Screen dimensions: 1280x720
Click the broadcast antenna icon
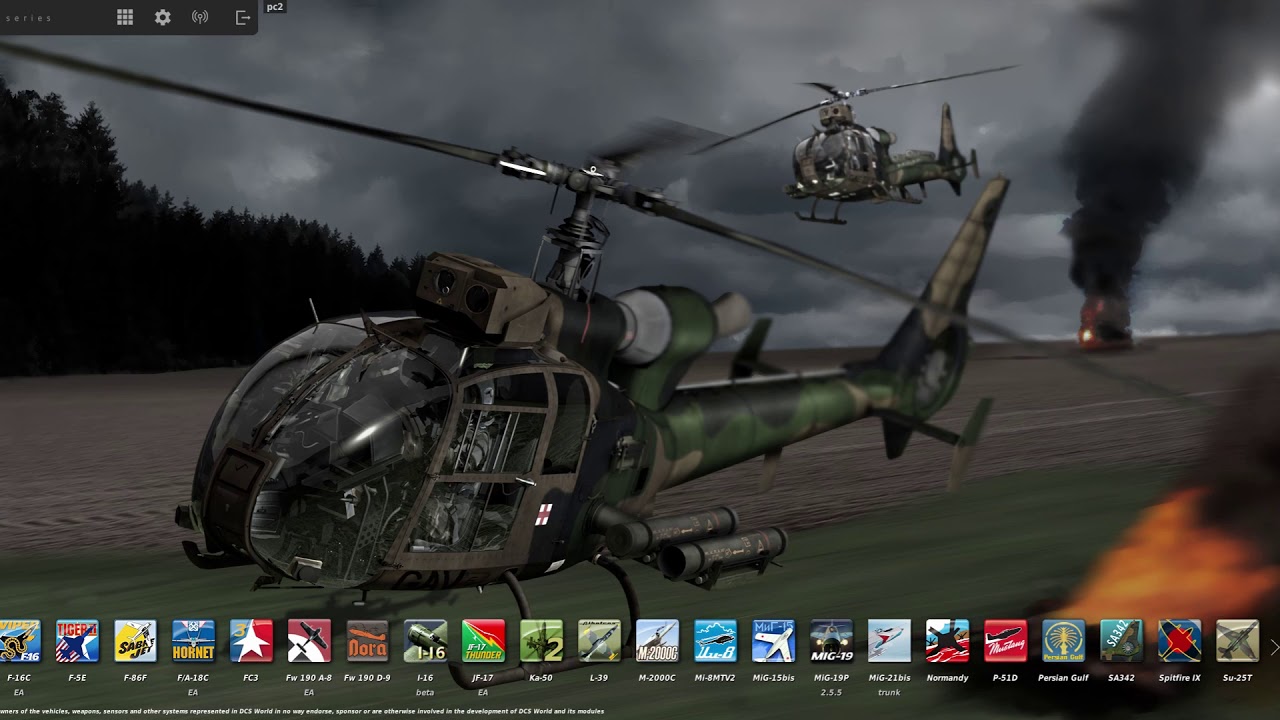tap(200, 17)
